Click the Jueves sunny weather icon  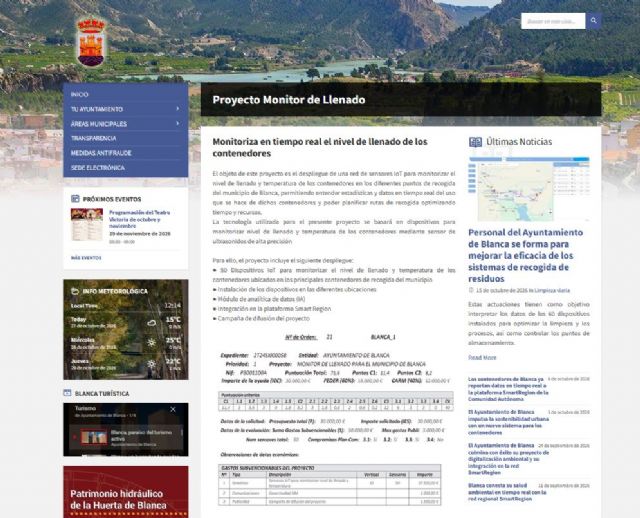pyautogui.click(x=152, y=364)
